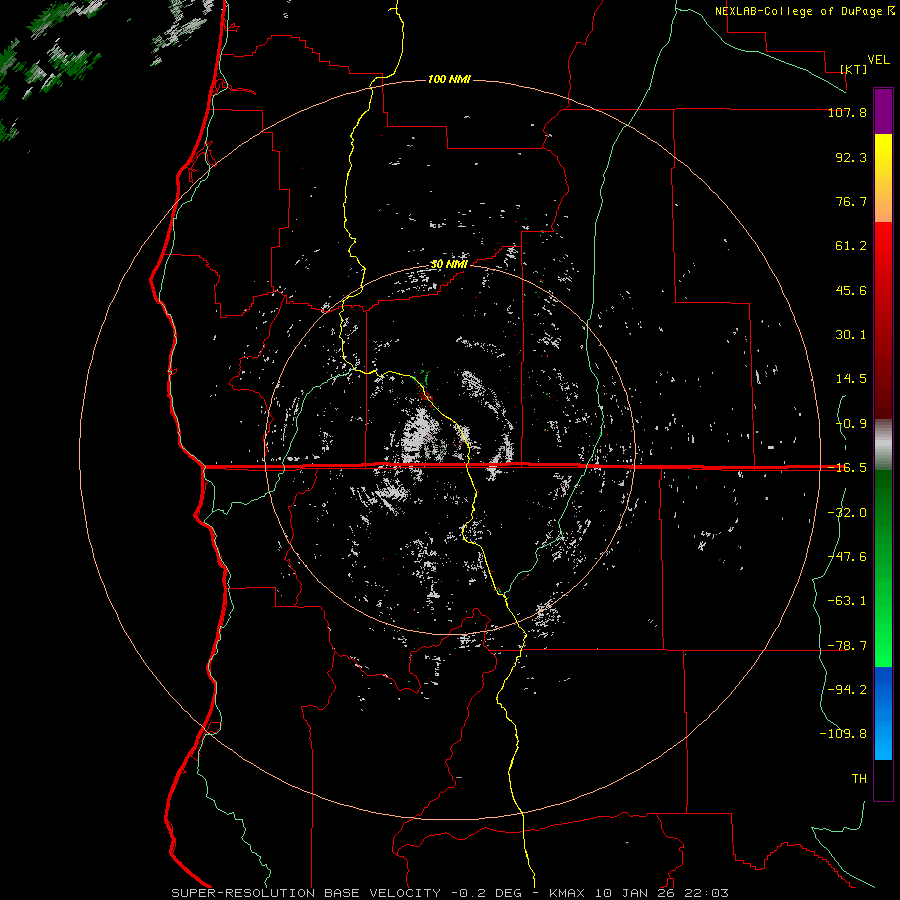Click the -32.0 velocity scale value

tap(847, 513)
